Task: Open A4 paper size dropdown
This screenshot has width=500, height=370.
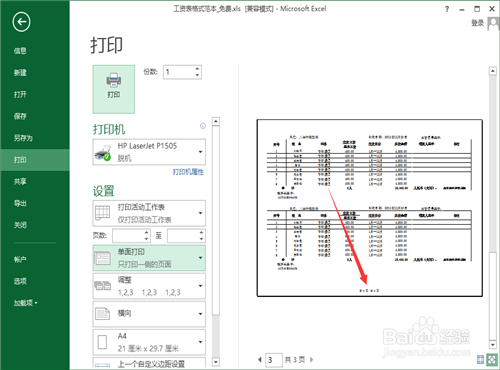Action: (x=149, y=342)
